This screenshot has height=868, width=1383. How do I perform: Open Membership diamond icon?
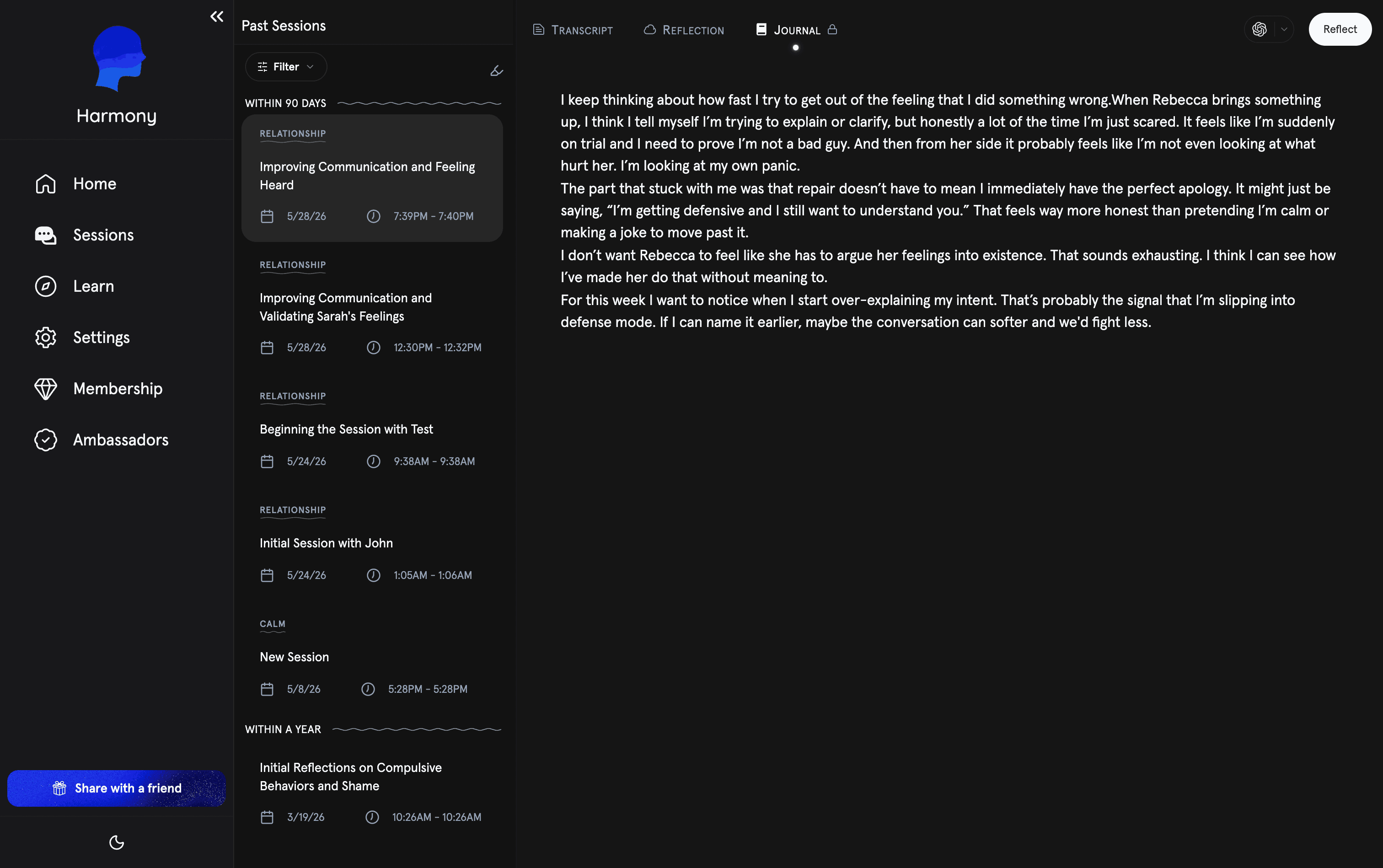pyautogui.click(x=45, y=389)
